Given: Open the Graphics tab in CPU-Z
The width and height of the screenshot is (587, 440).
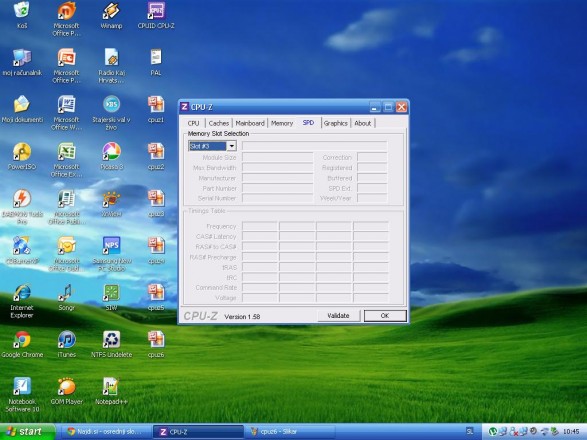Looking at the screenshot, I should 335,123.
